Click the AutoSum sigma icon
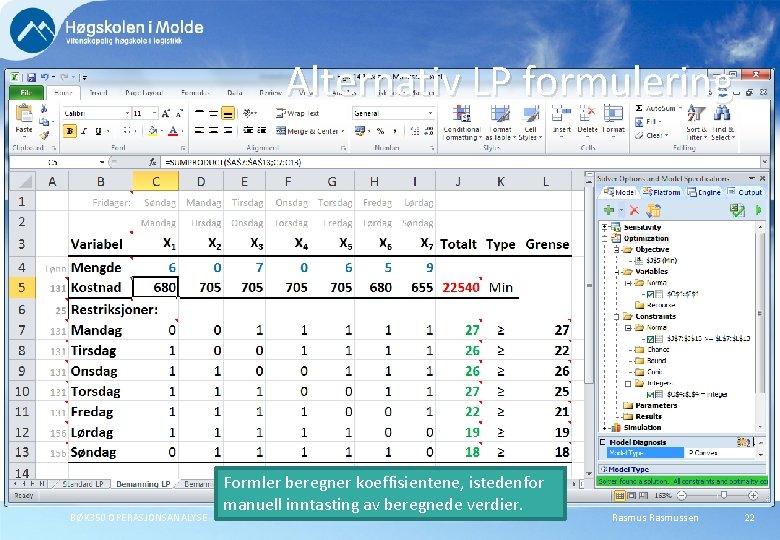This screenshot has width=780, height=540. (639, 108)
